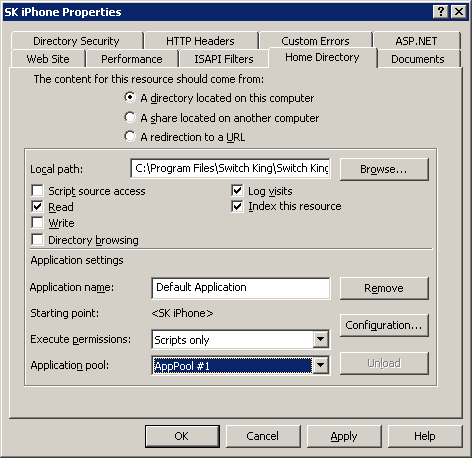Expand the Execute permissions dropdown
This screenshot has width=472, height=458.
(x=321, y=339)
